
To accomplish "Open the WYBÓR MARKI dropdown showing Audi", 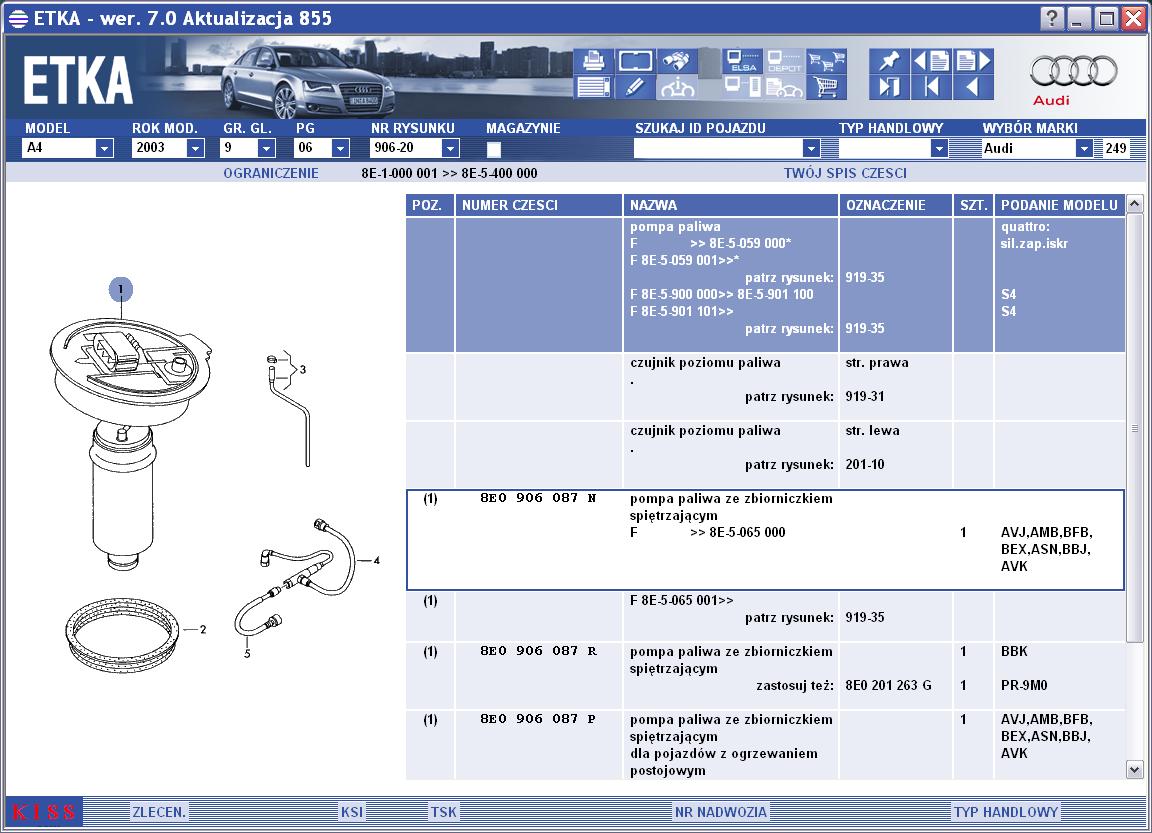I will (x=1084, y=148).
